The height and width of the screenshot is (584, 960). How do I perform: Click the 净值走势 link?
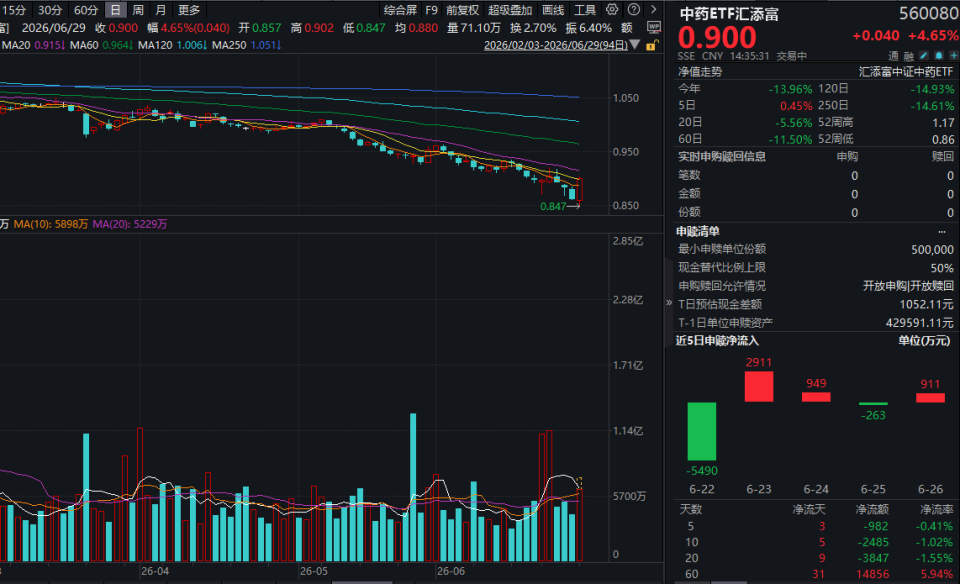[700, 72]
